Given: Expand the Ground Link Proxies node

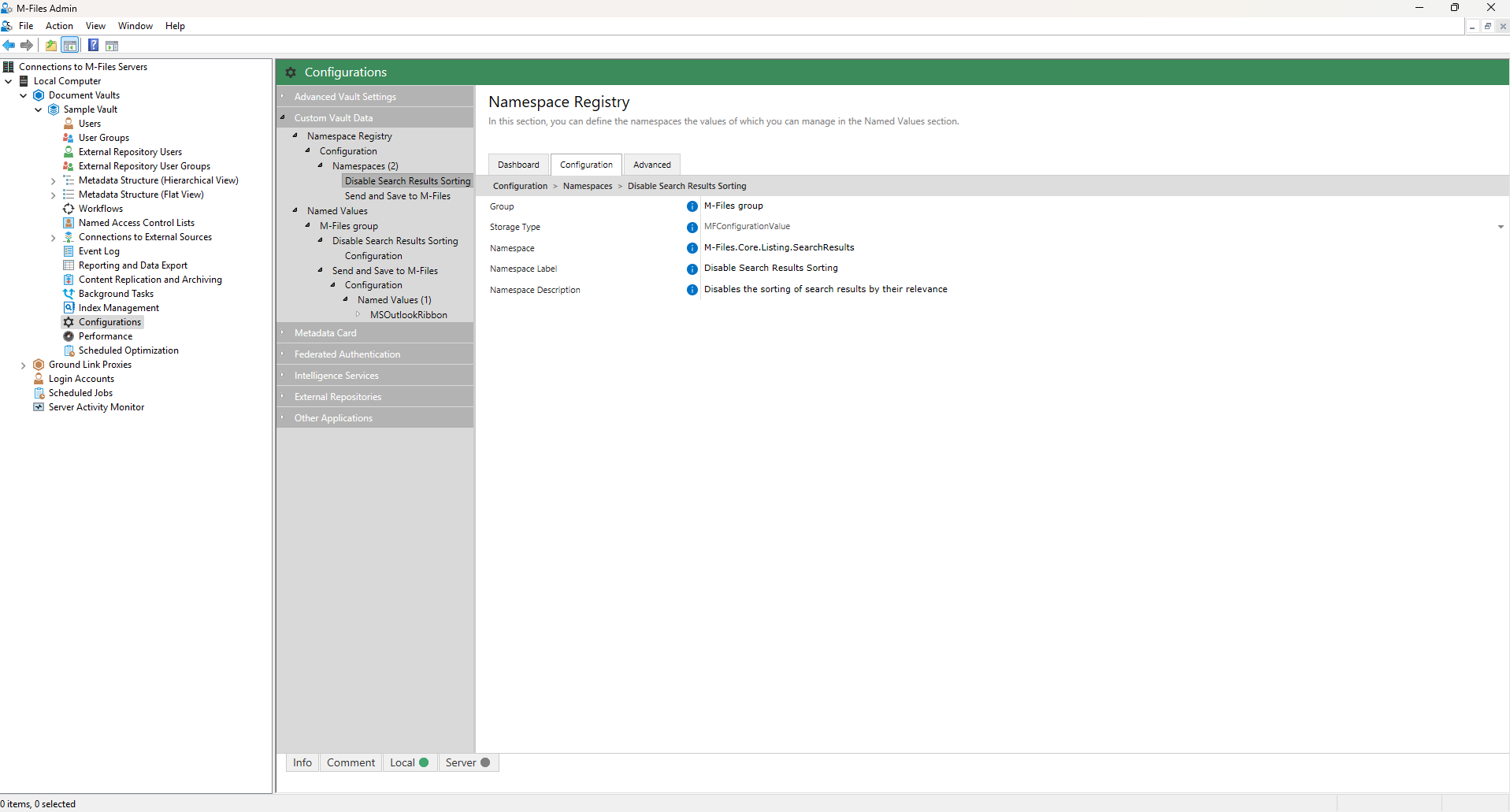Looking at the screenshot, I should (23, 365).
